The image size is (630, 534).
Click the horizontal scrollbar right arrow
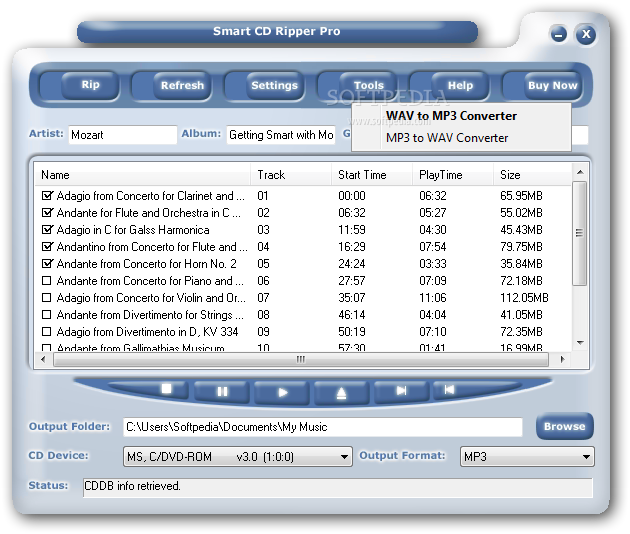point(562,359)
